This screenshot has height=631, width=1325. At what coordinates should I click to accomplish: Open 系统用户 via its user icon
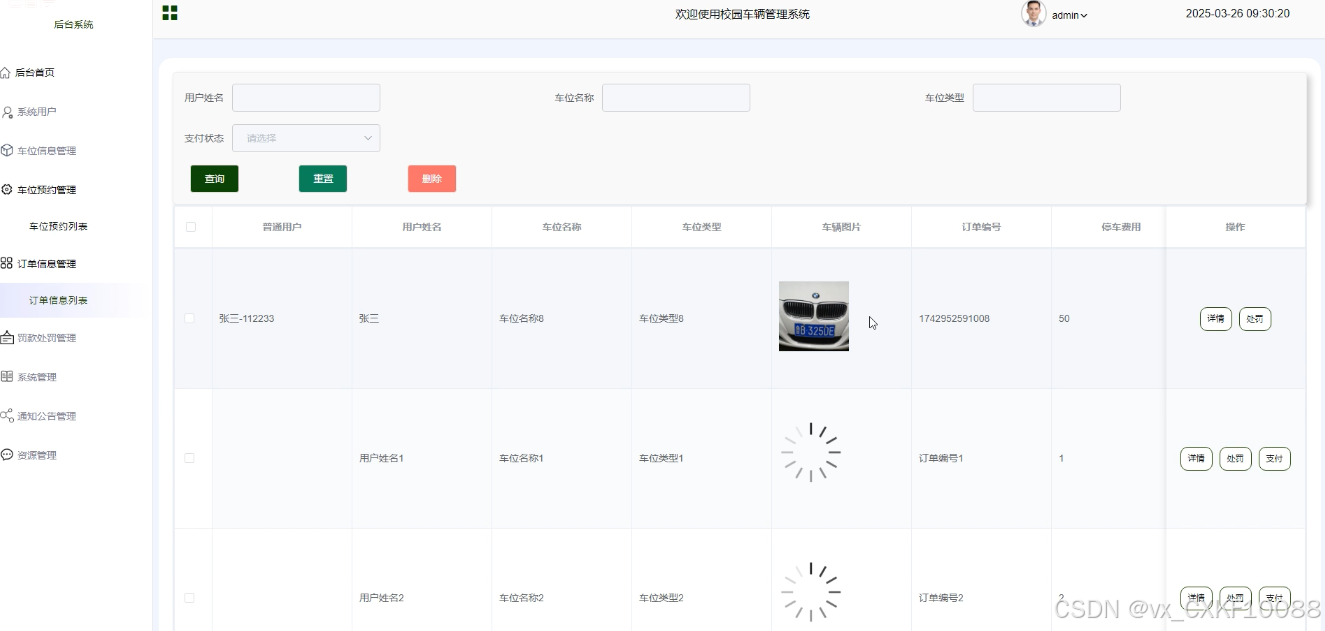[7, 112]
